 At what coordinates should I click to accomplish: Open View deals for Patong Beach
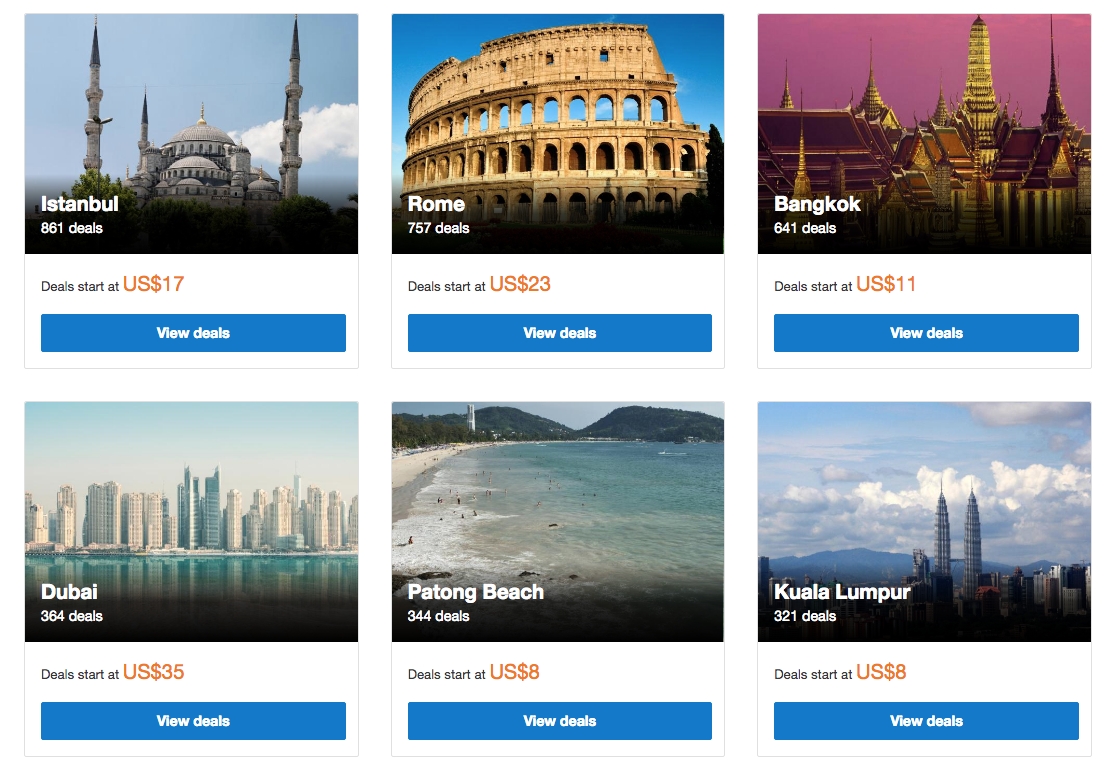pos(559,721)
